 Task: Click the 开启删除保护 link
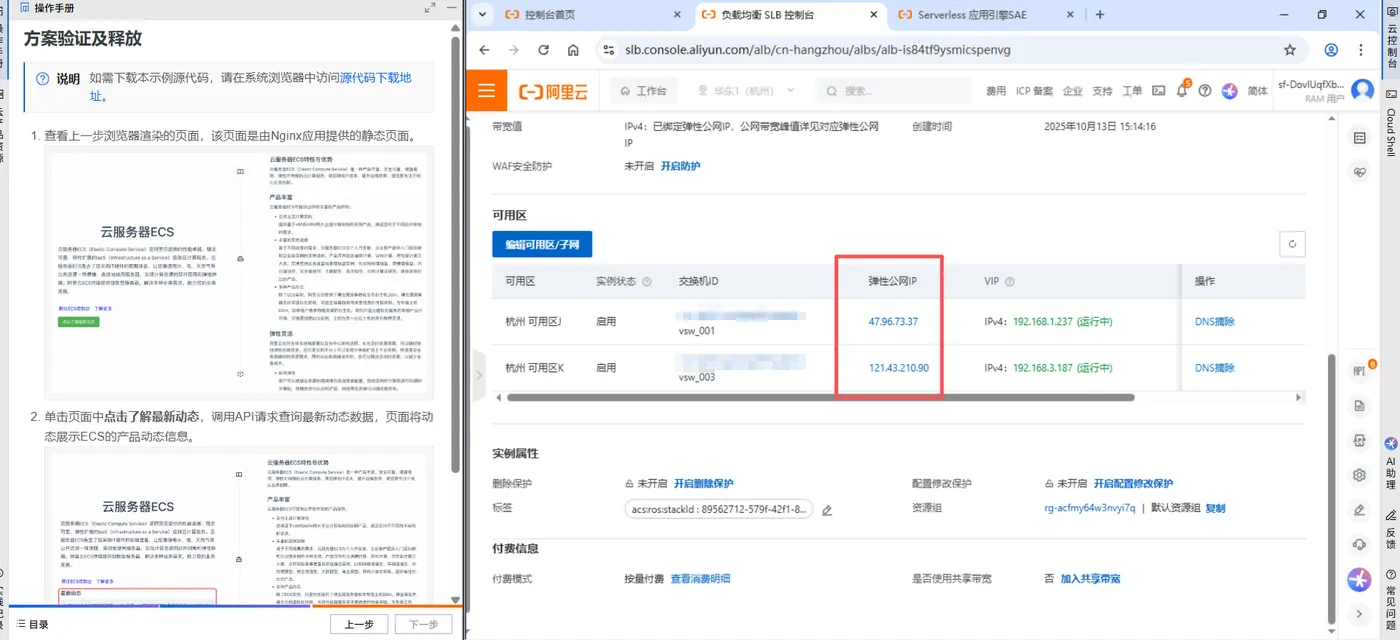704,483
